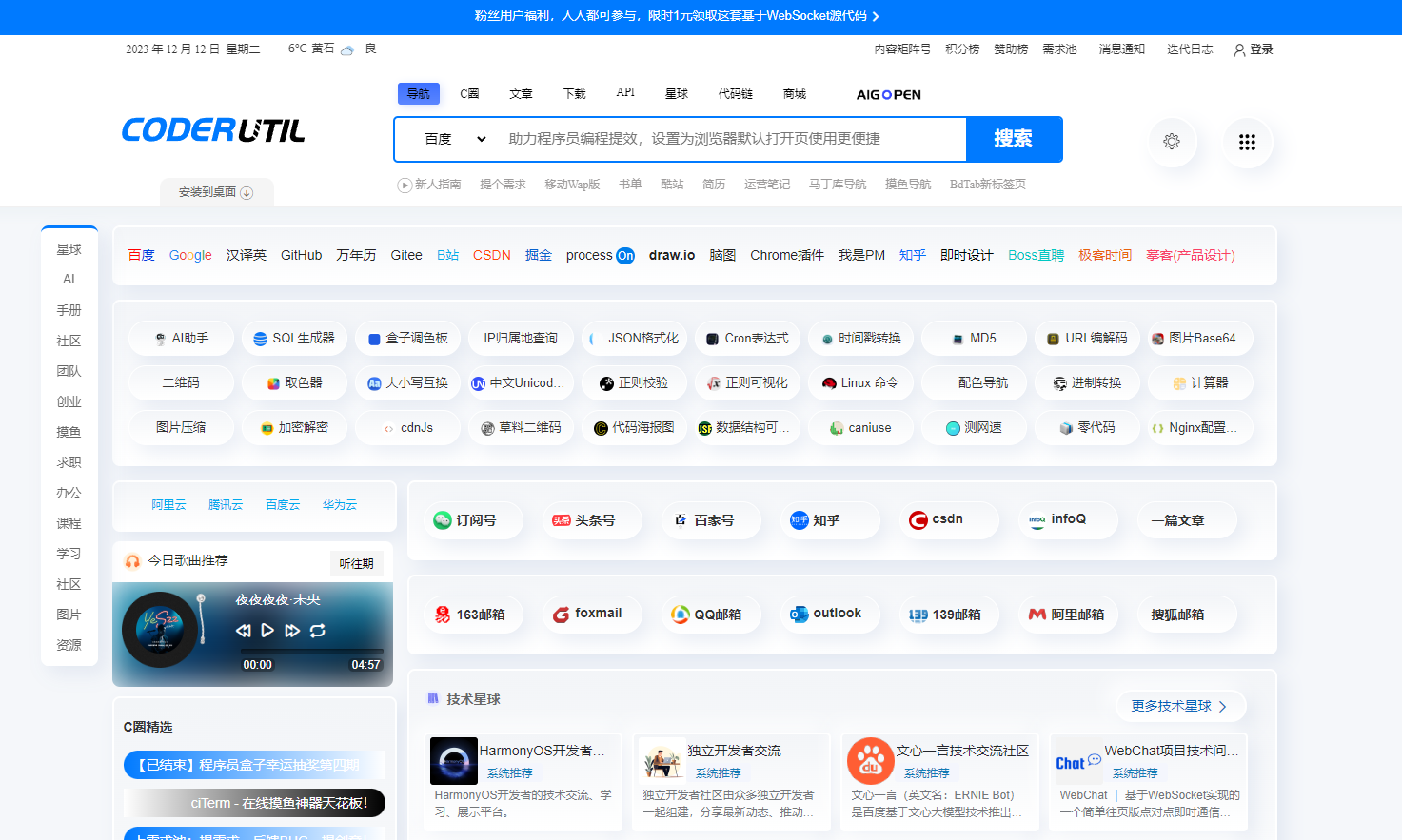This screenshot has height=840, width=1402.
Task: Open the 百度 search engine dropdown
Action: tap(456, 139)
